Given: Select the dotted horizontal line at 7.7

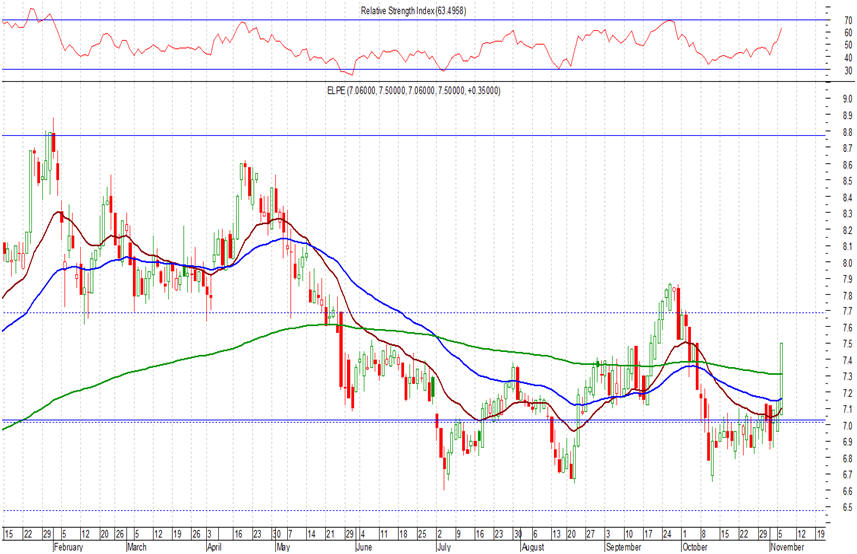Looking at the screenshot, I should pyautogui.click(x=400, y=313).
